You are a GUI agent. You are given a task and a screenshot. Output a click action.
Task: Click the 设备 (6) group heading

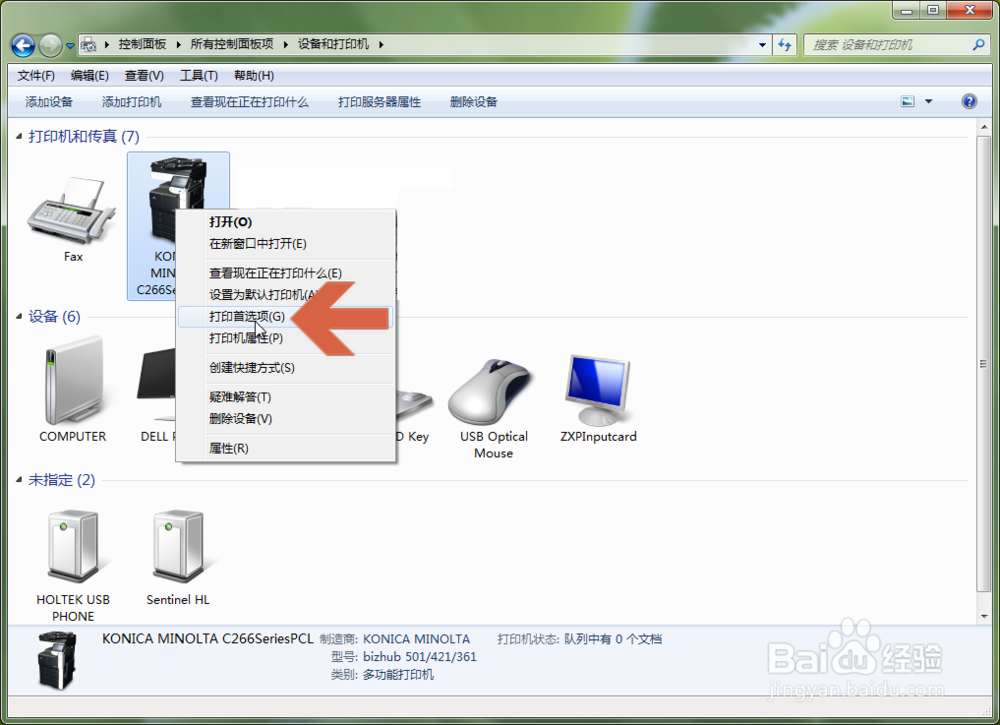click(x=54, y=316)
